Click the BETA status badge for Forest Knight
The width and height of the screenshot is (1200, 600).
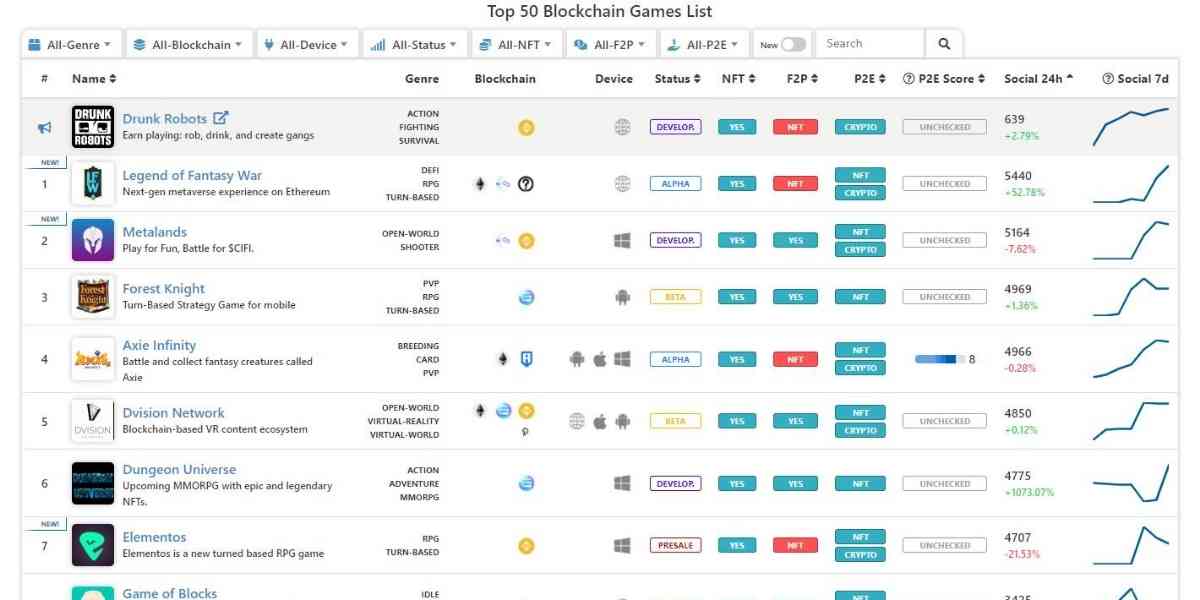click(675, 297)
